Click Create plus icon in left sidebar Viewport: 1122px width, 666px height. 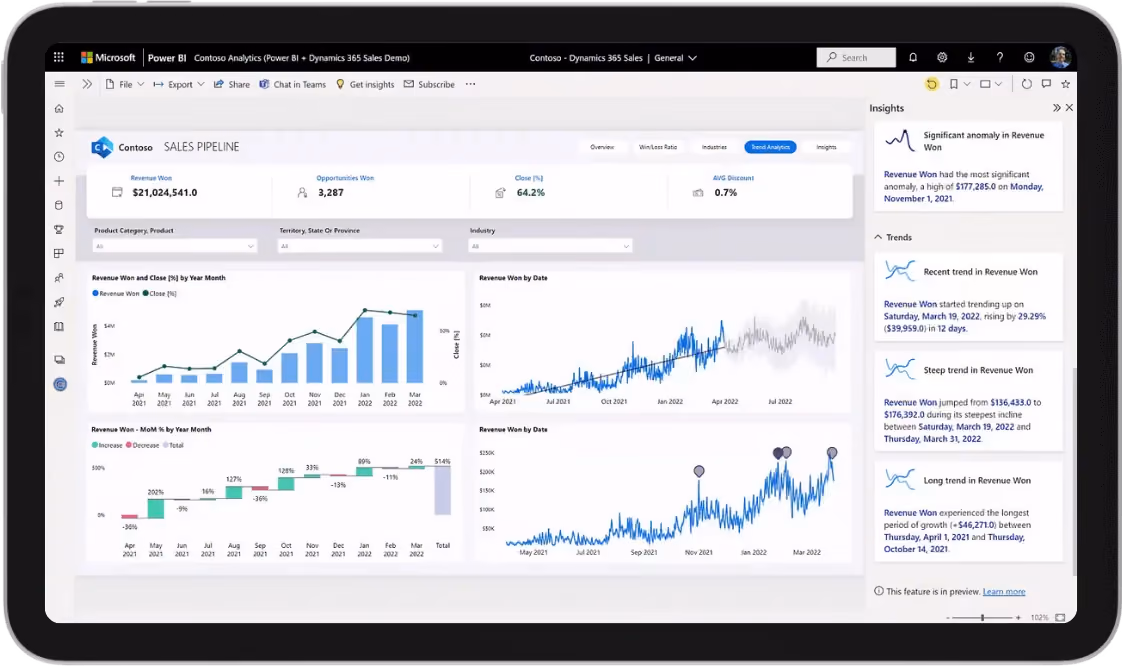click(x=59, y=181)
